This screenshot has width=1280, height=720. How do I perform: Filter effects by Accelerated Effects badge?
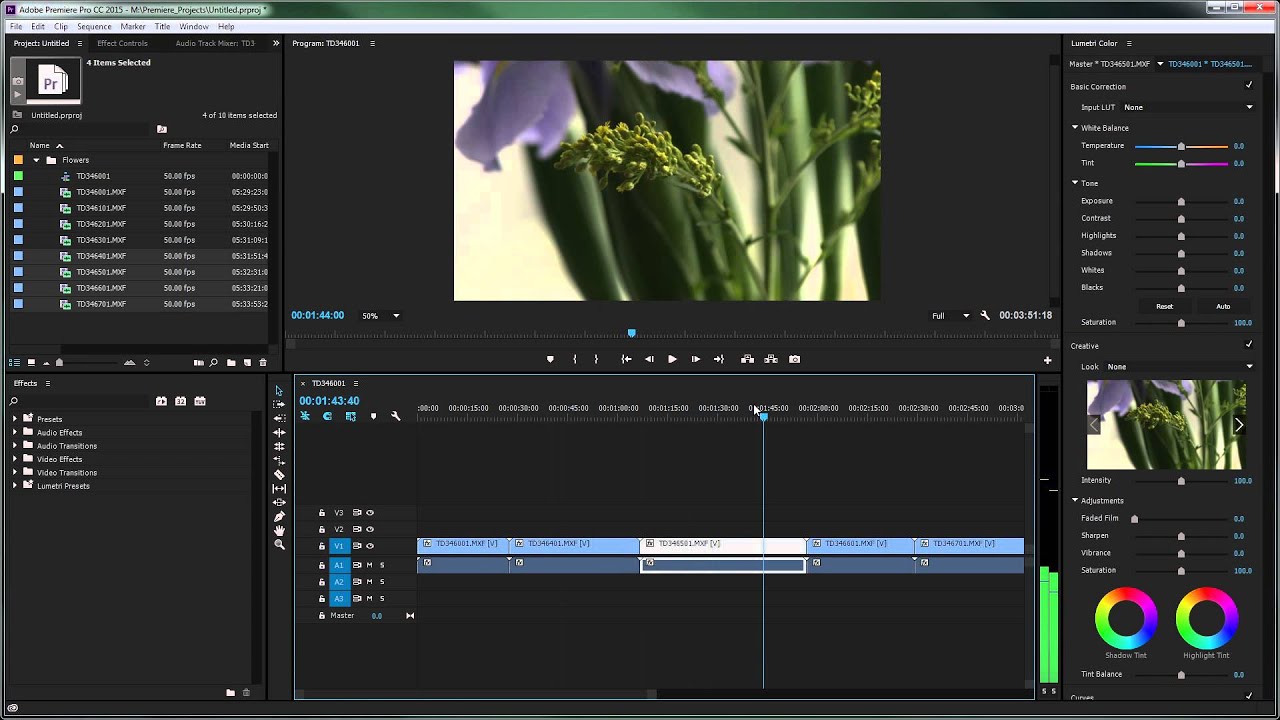(x=161, y=401)
